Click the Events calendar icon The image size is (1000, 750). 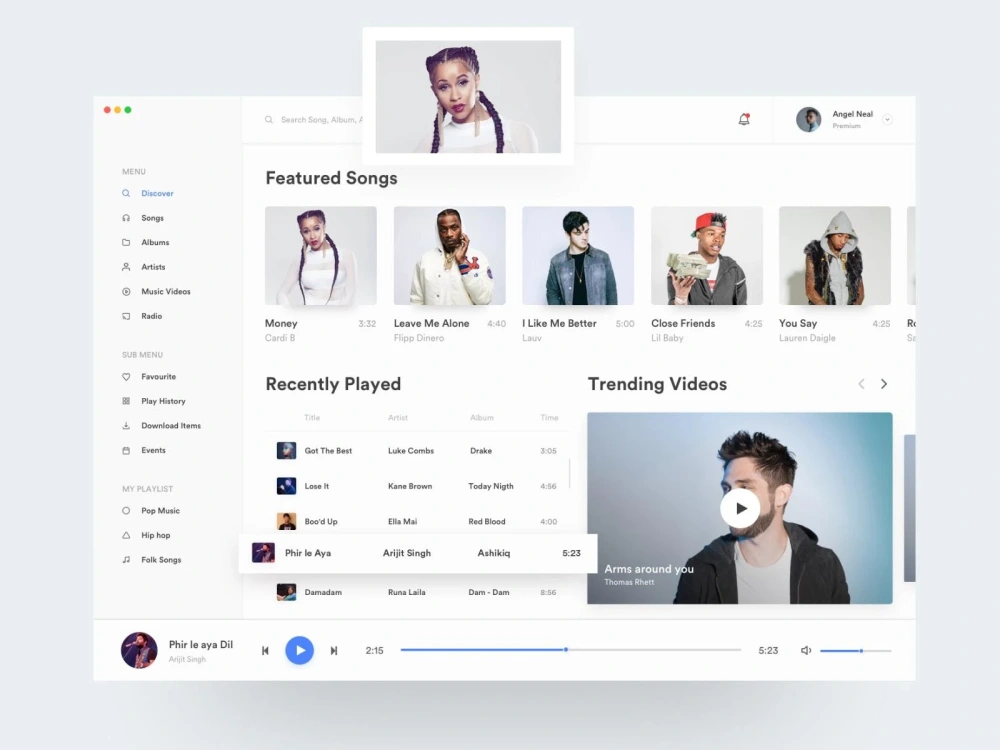point(126,450)
